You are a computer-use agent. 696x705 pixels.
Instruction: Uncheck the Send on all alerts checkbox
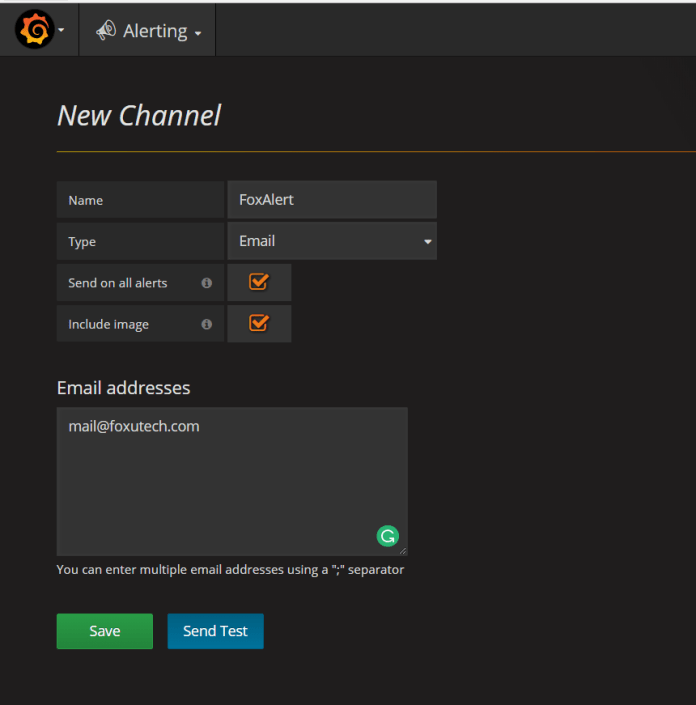coord(259,282)
